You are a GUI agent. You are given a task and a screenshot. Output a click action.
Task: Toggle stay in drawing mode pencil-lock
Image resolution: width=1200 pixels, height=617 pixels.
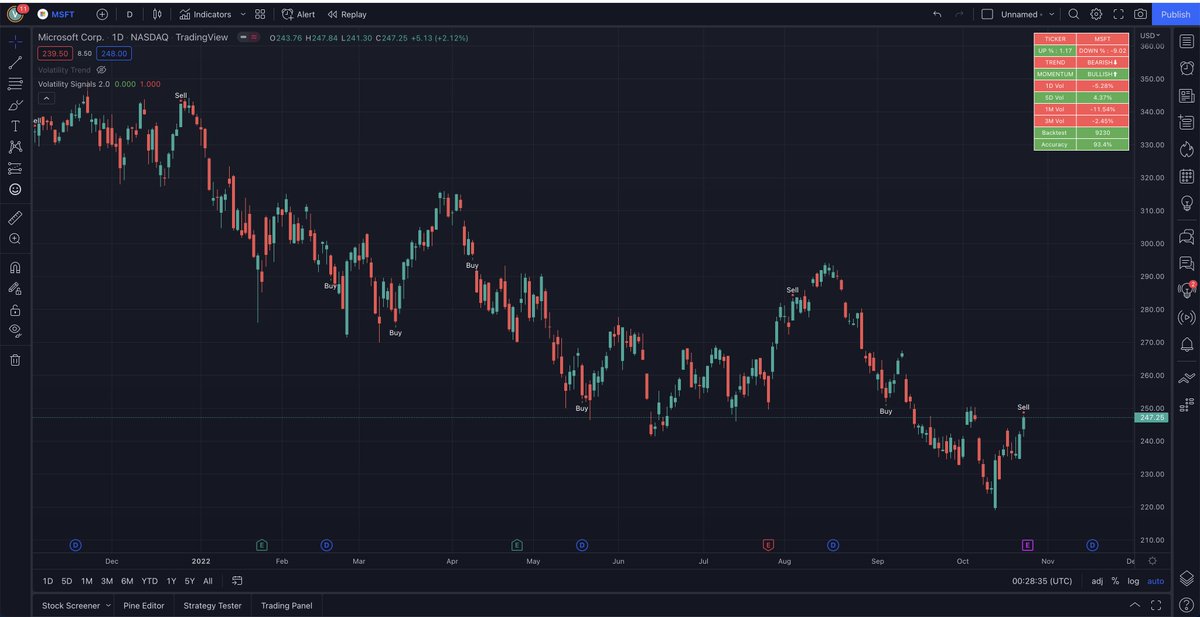tap(15, 288)
